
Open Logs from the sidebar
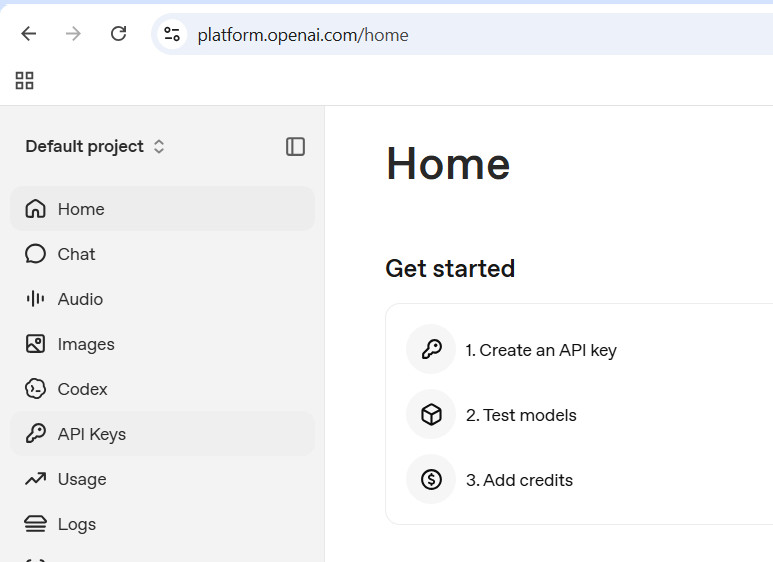click(x=162, y=524)
